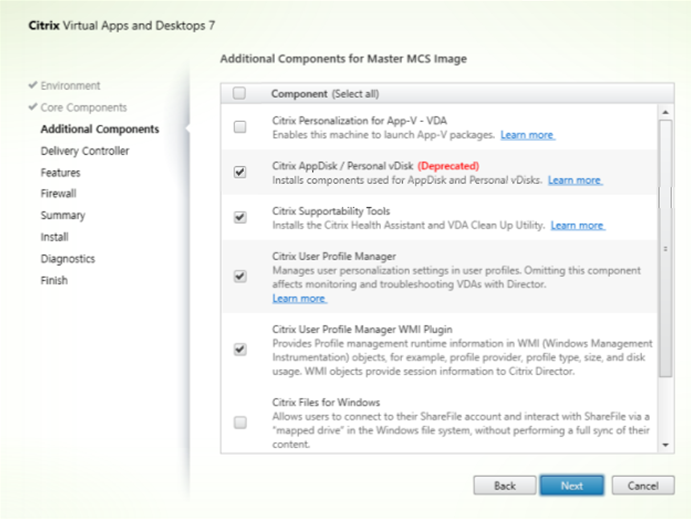Viewport: 691px width, 519px height.
Task: Click the Component (Select all) column header
Action: (325, 94)
